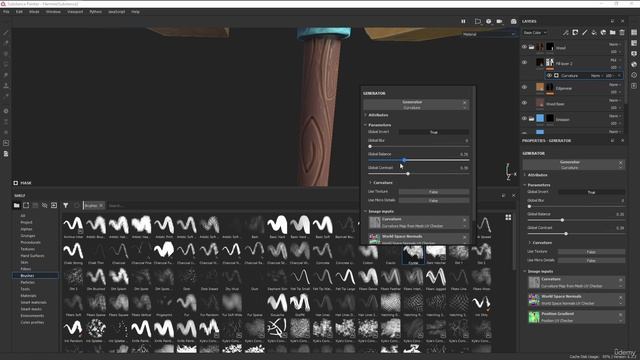640x360 pixels.
Task: Switch Shelf to grid view icon
Action: pyautogui.click(x=508, y=217)
